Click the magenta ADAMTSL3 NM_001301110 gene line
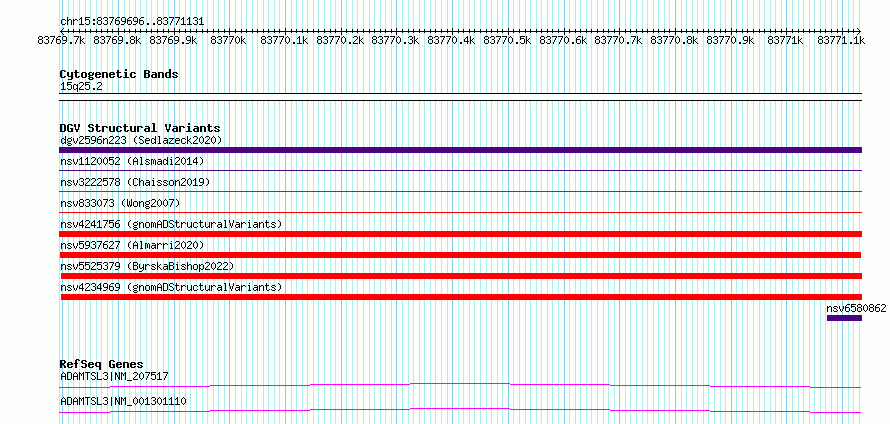 click(460, 410)
